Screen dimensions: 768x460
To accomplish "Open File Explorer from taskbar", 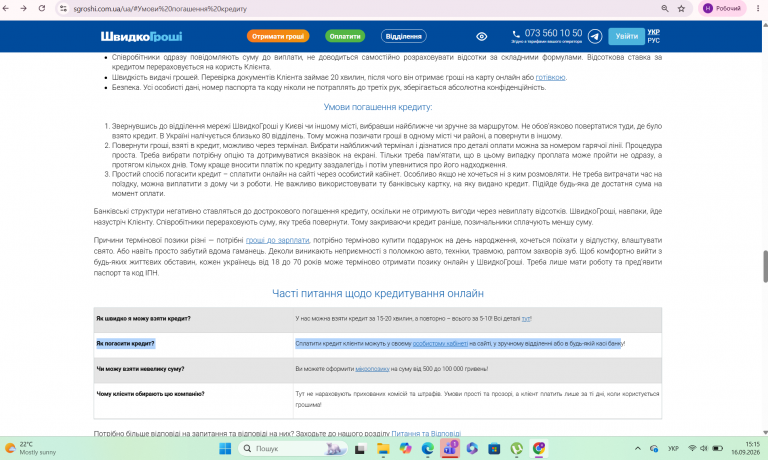I will click(383, 448).
